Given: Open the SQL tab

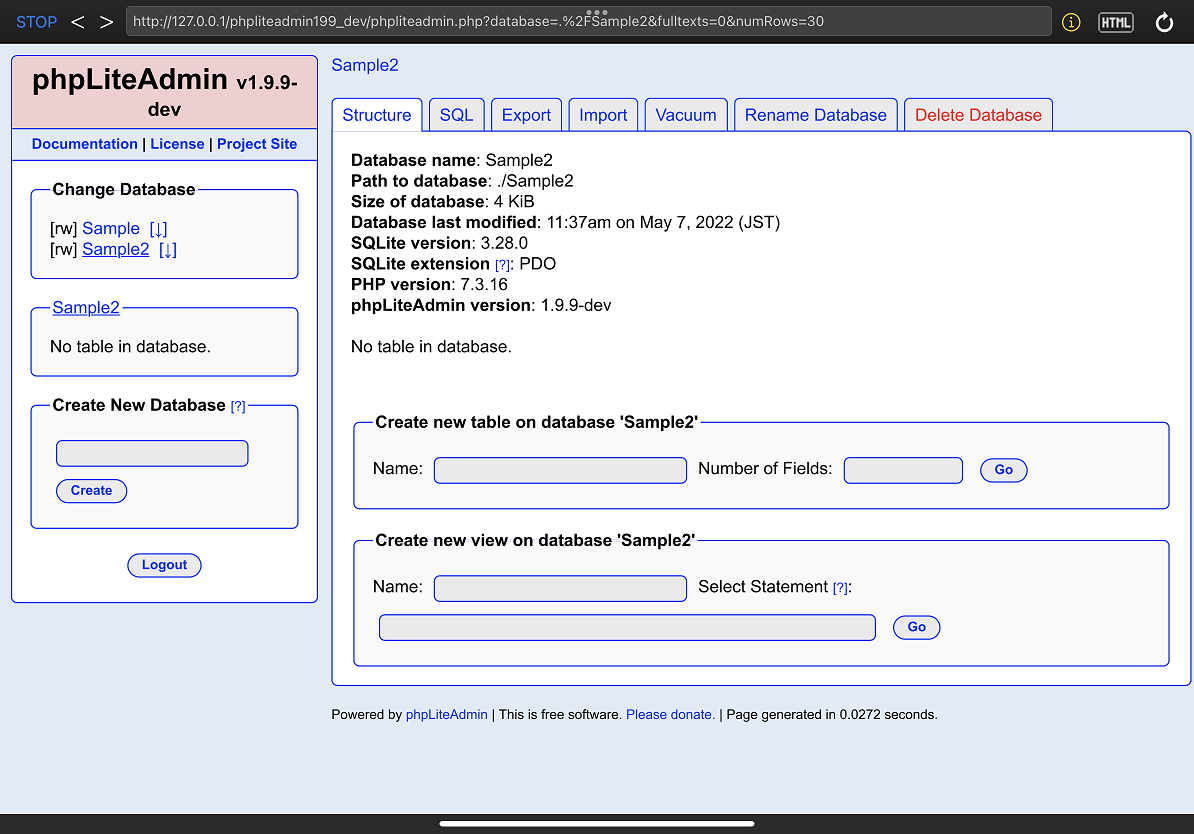Looking at the screenshot, I should 457,115.
